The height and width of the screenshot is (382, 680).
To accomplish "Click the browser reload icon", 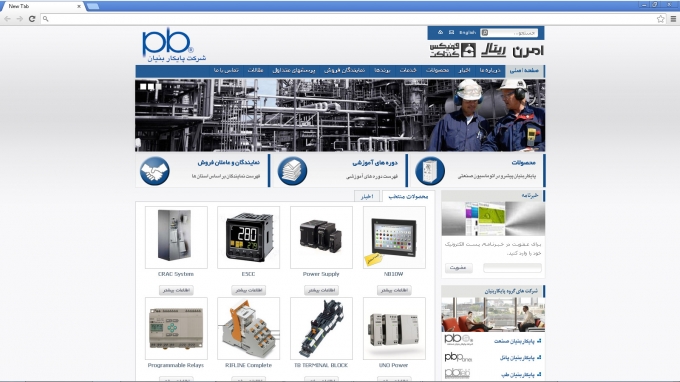I will [32, 19].
